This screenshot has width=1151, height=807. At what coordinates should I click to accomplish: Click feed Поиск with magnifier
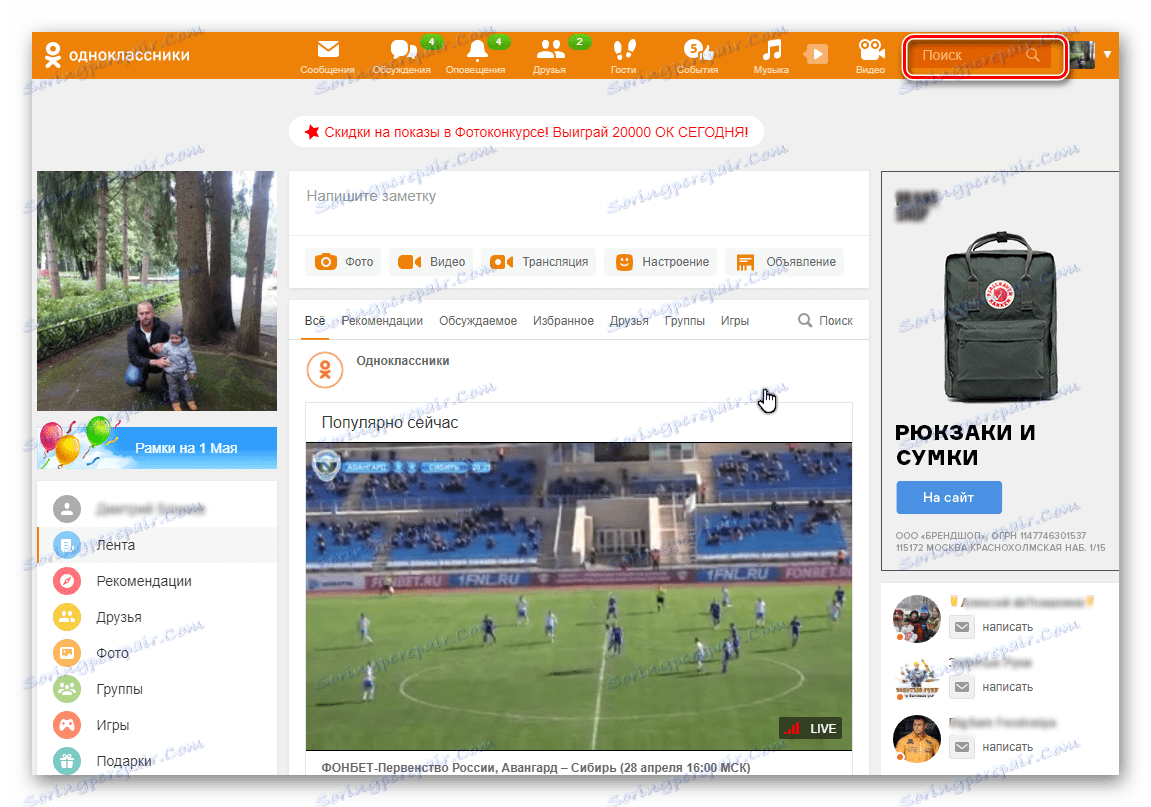pos(825,321)
